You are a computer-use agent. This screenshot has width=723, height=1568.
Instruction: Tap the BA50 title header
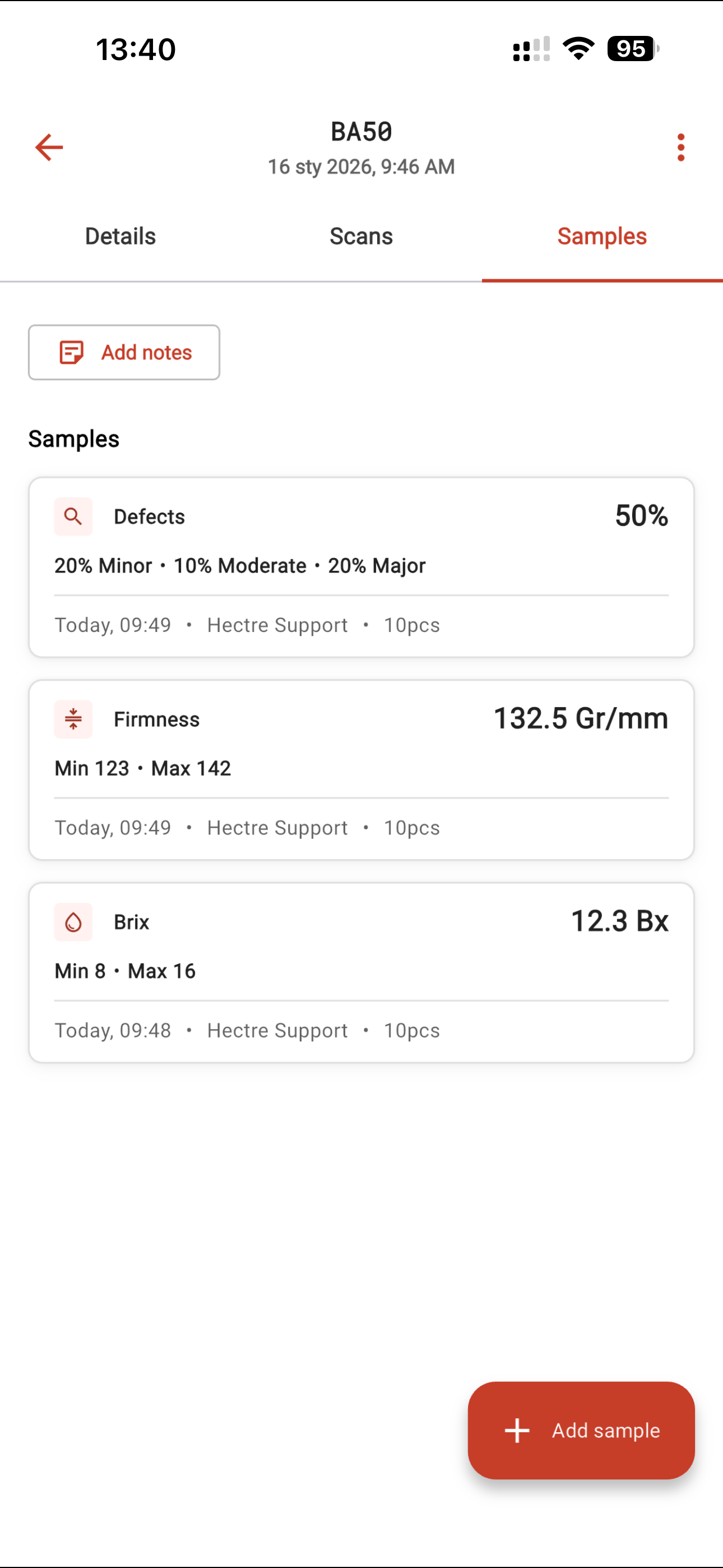[x=361, y=132]
